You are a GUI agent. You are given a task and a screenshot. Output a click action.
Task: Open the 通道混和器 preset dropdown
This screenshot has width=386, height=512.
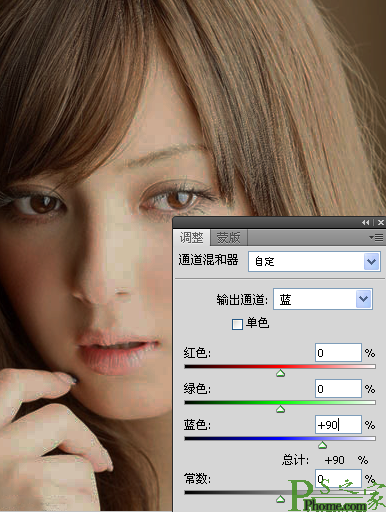[372, 261]
